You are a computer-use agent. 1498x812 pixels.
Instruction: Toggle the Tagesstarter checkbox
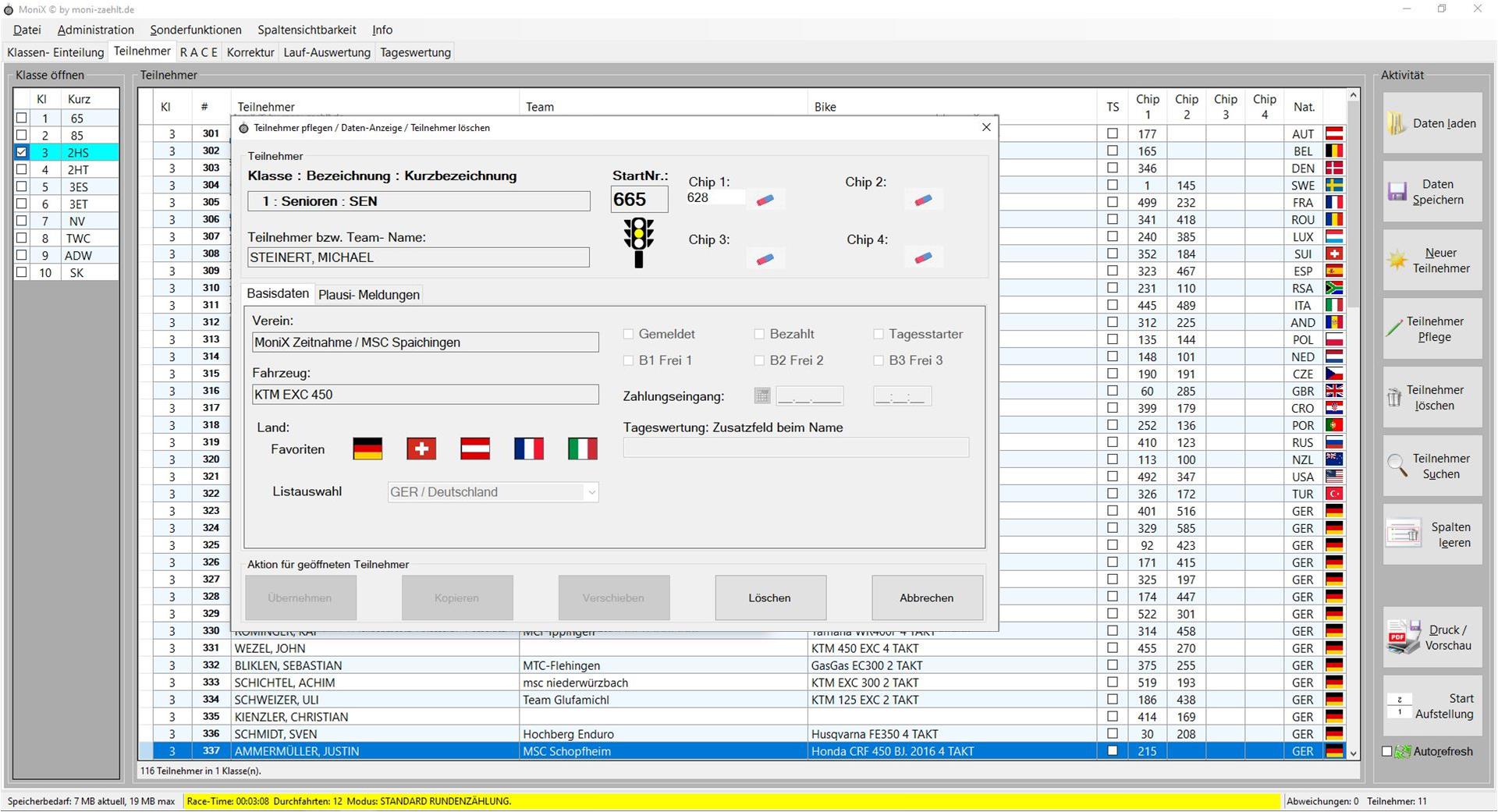[879, 334]
